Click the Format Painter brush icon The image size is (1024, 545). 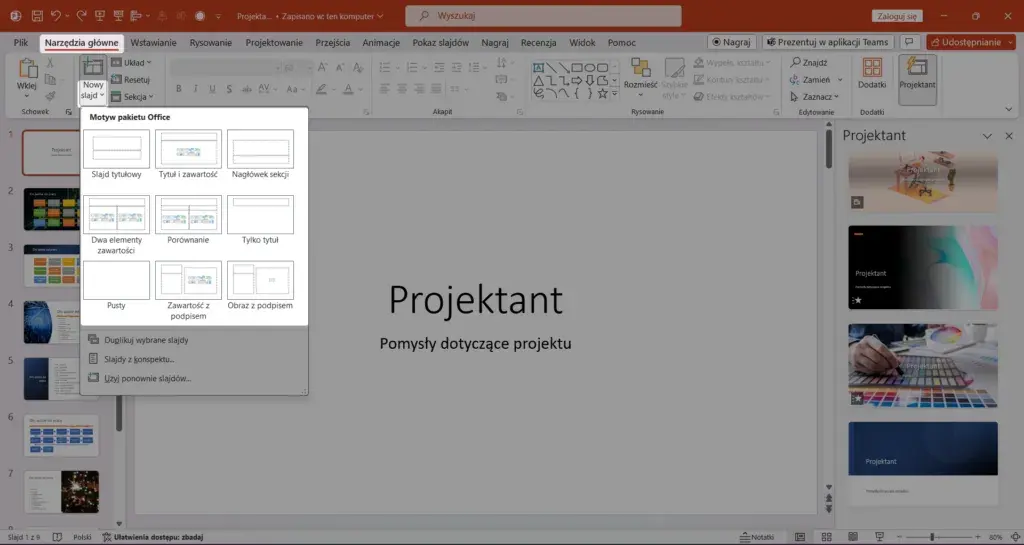pyautogui.click(x=50, y=96)
